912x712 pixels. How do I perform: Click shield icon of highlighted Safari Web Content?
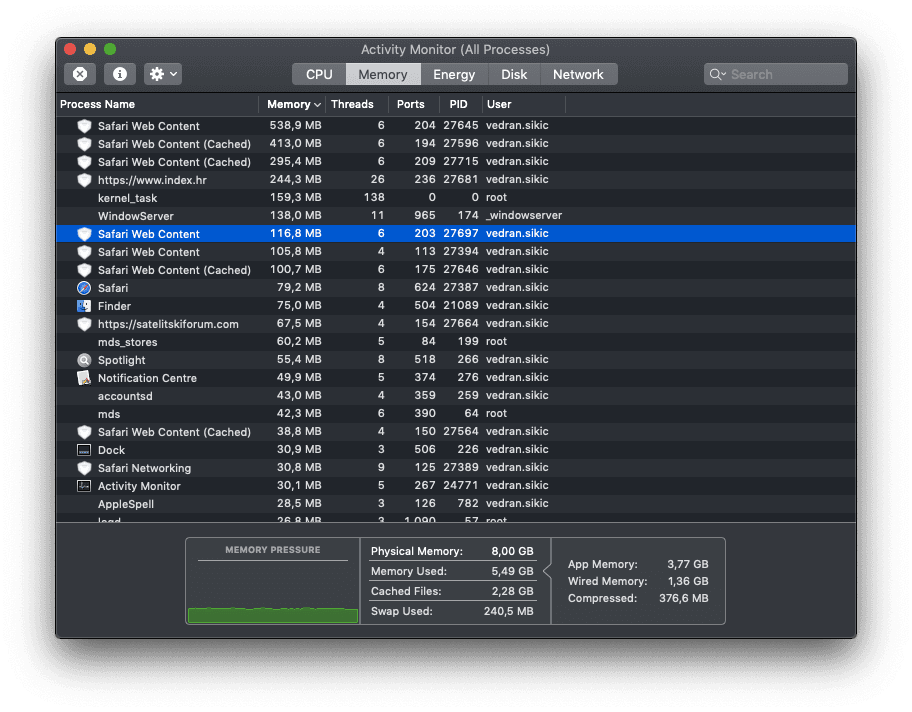[x=84, y=234]
